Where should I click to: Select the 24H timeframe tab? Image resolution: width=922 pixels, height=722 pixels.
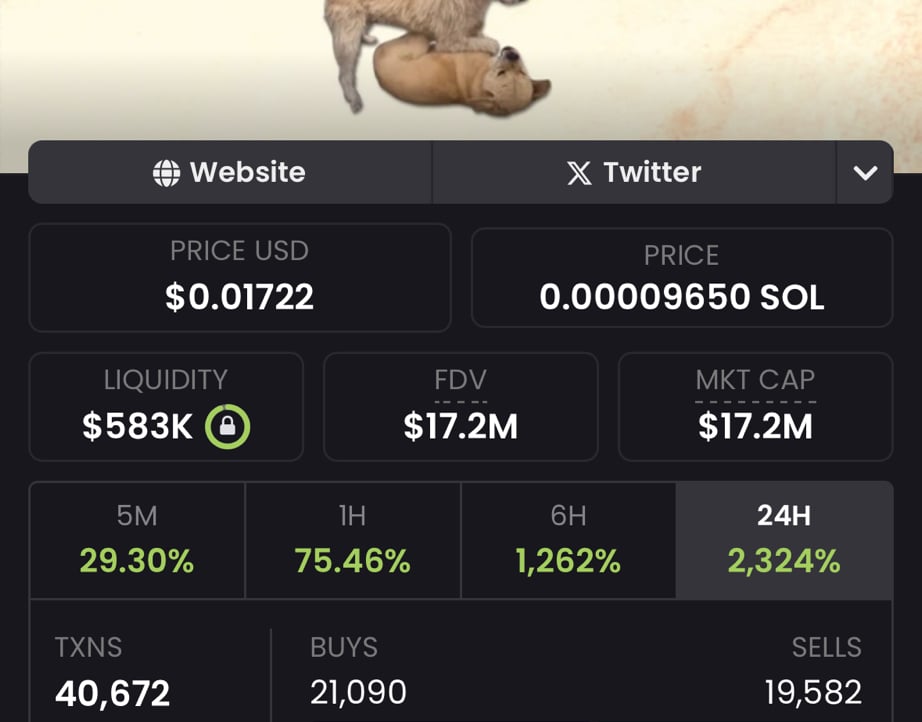coord(784,540)
